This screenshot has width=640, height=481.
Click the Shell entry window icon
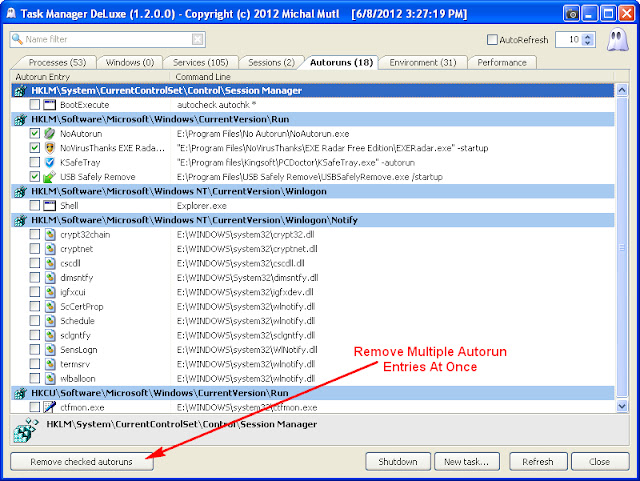pos(49,205)
